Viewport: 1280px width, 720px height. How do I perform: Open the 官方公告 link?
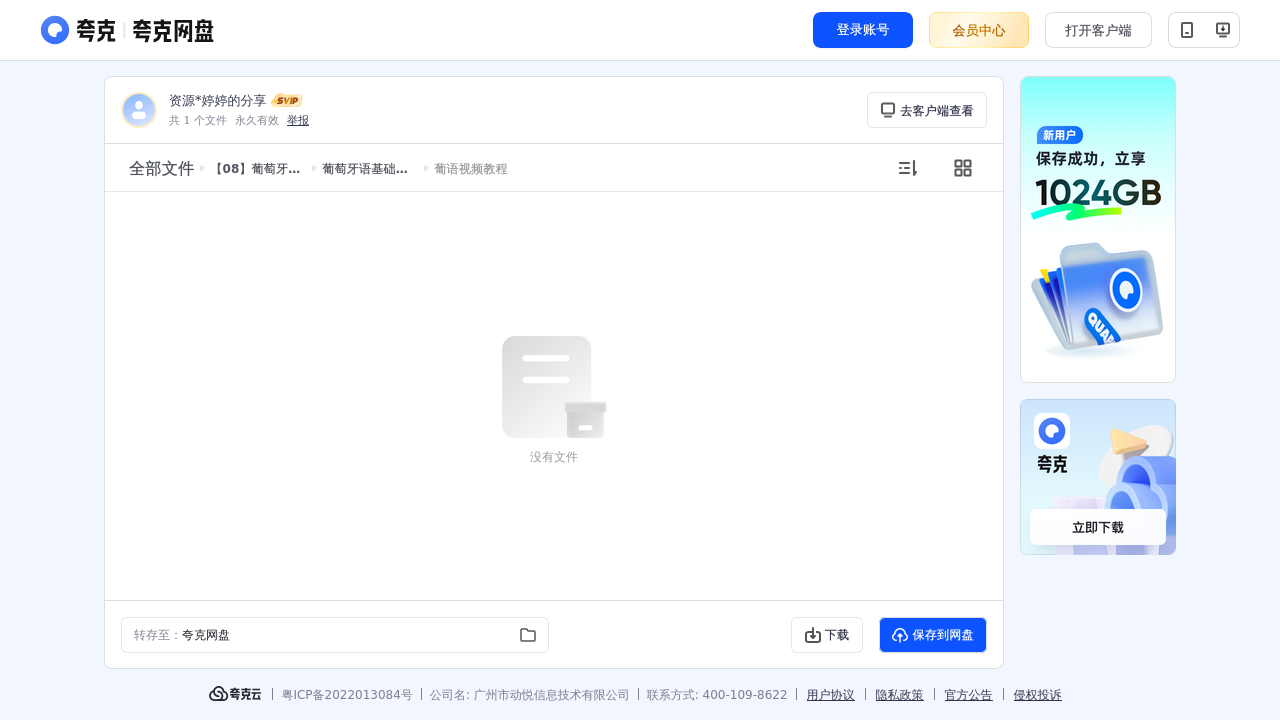click(x=969, y=695)
